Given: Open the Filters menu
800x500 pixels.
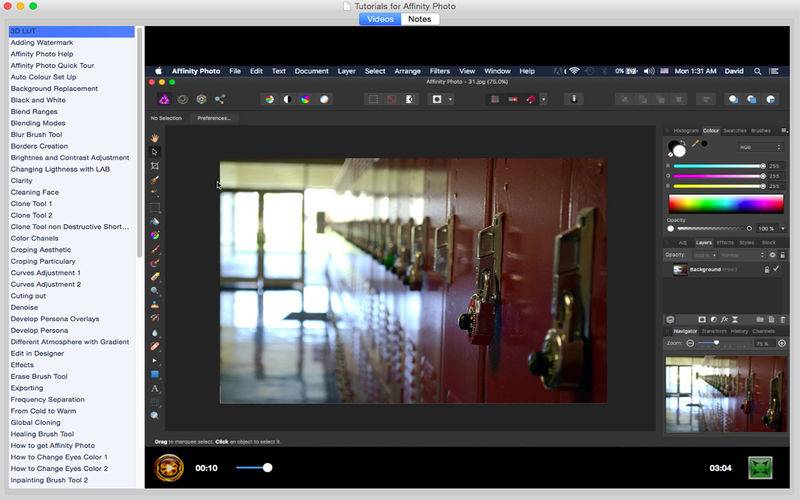Looking at the screenshot, I should [x=439, y=71].
